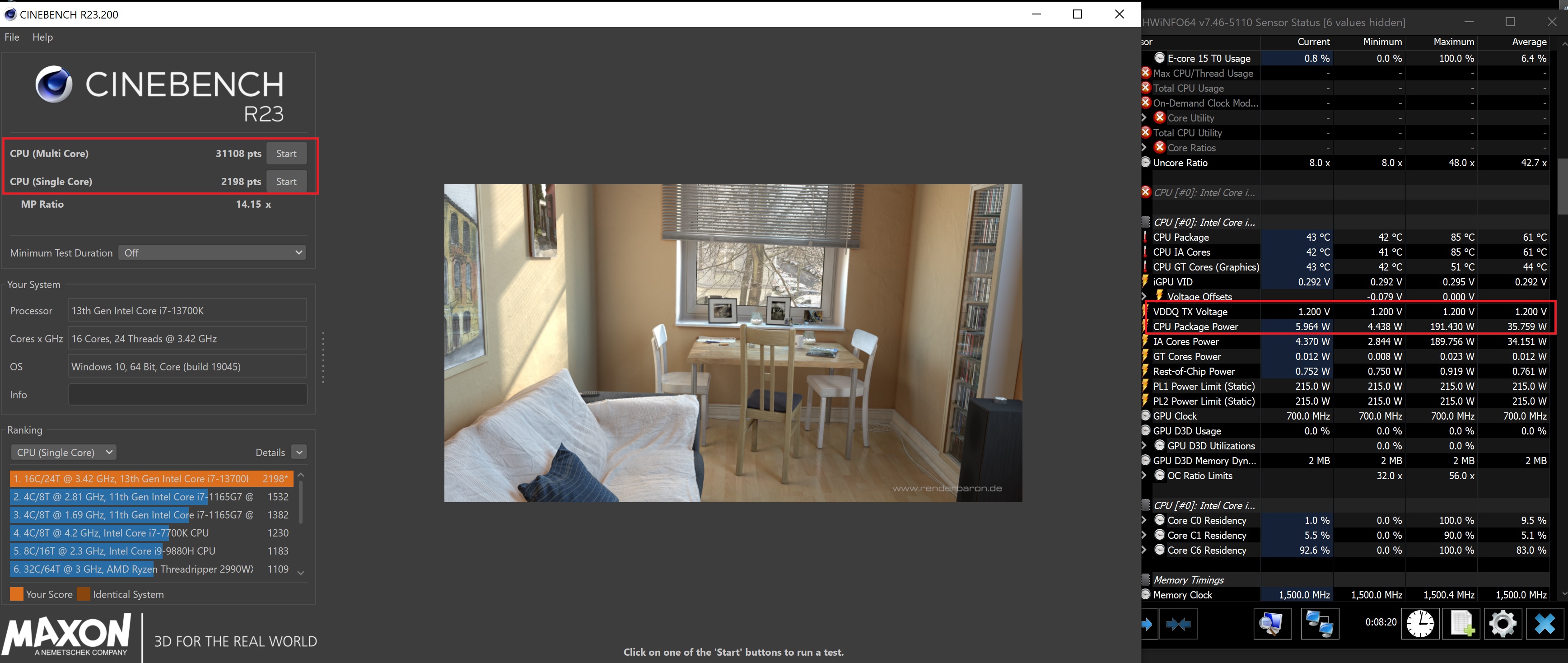
Task: Click the rendered room image preview
Action: pos(733,343)
